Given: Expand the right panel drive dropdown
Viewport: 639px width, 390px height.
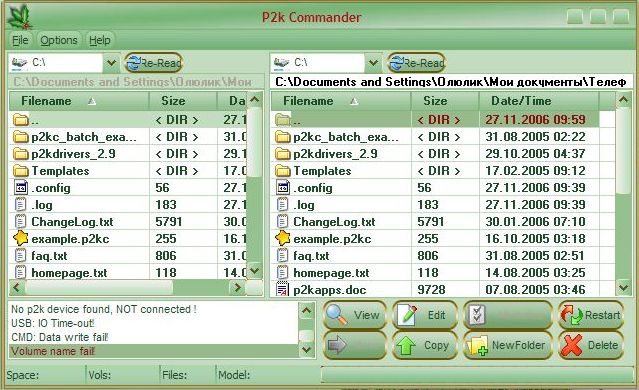Looking at the screenshot, I should (373, 63).
